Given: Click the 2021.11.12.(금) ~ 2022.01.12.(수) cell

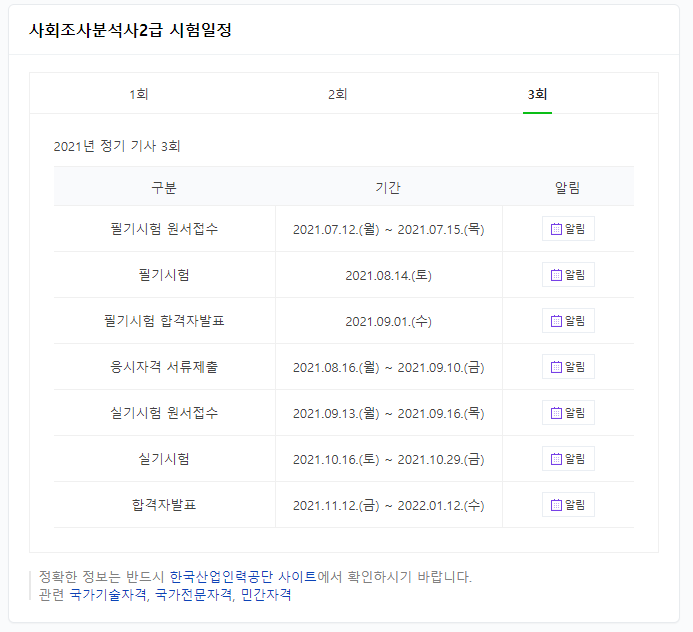Looking at the screenshot, I should 388,505.
